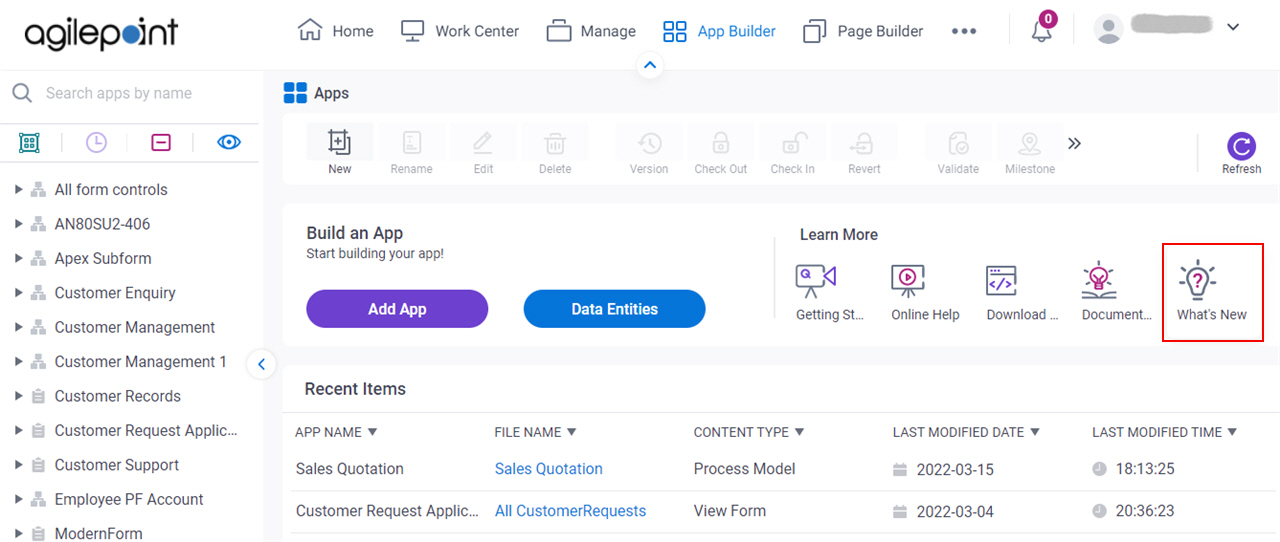Viewport: 1280px width, 542px height.
Task: Click the Add App button
Action: 397,309
